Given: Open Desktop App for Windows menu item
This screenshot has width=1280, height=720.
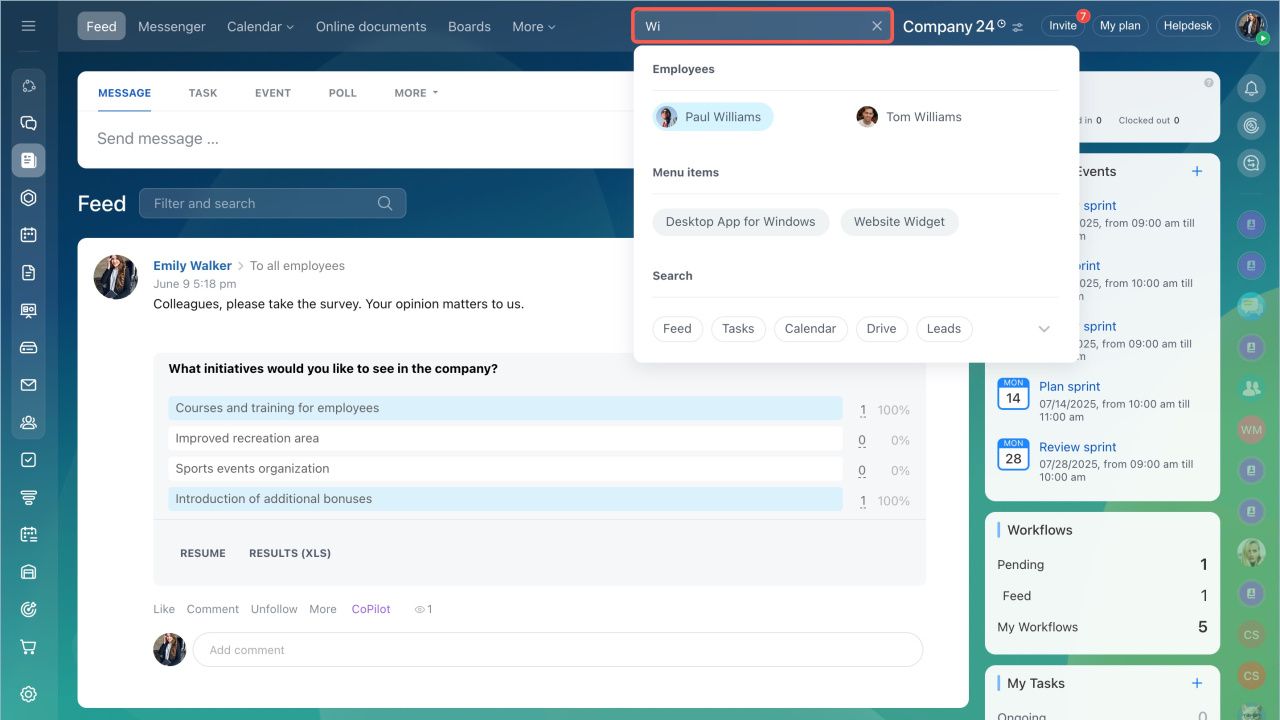Looking at the screenshot, I should [741, 222].
